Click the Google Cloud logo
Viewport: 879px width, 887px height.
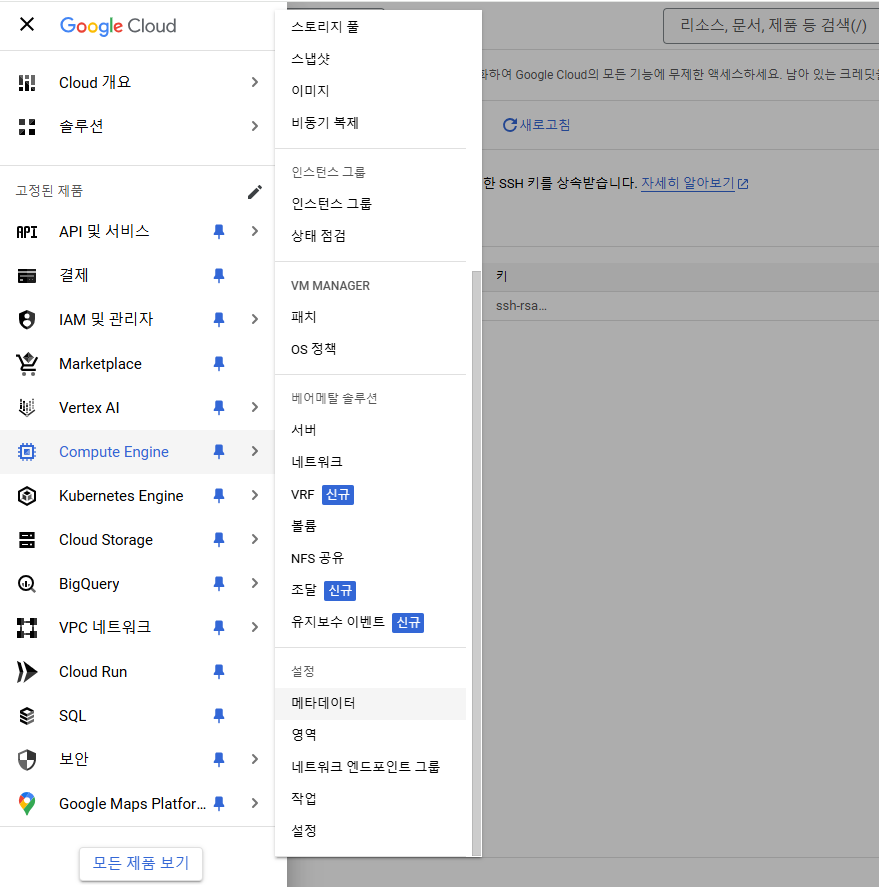click(118, 25)
